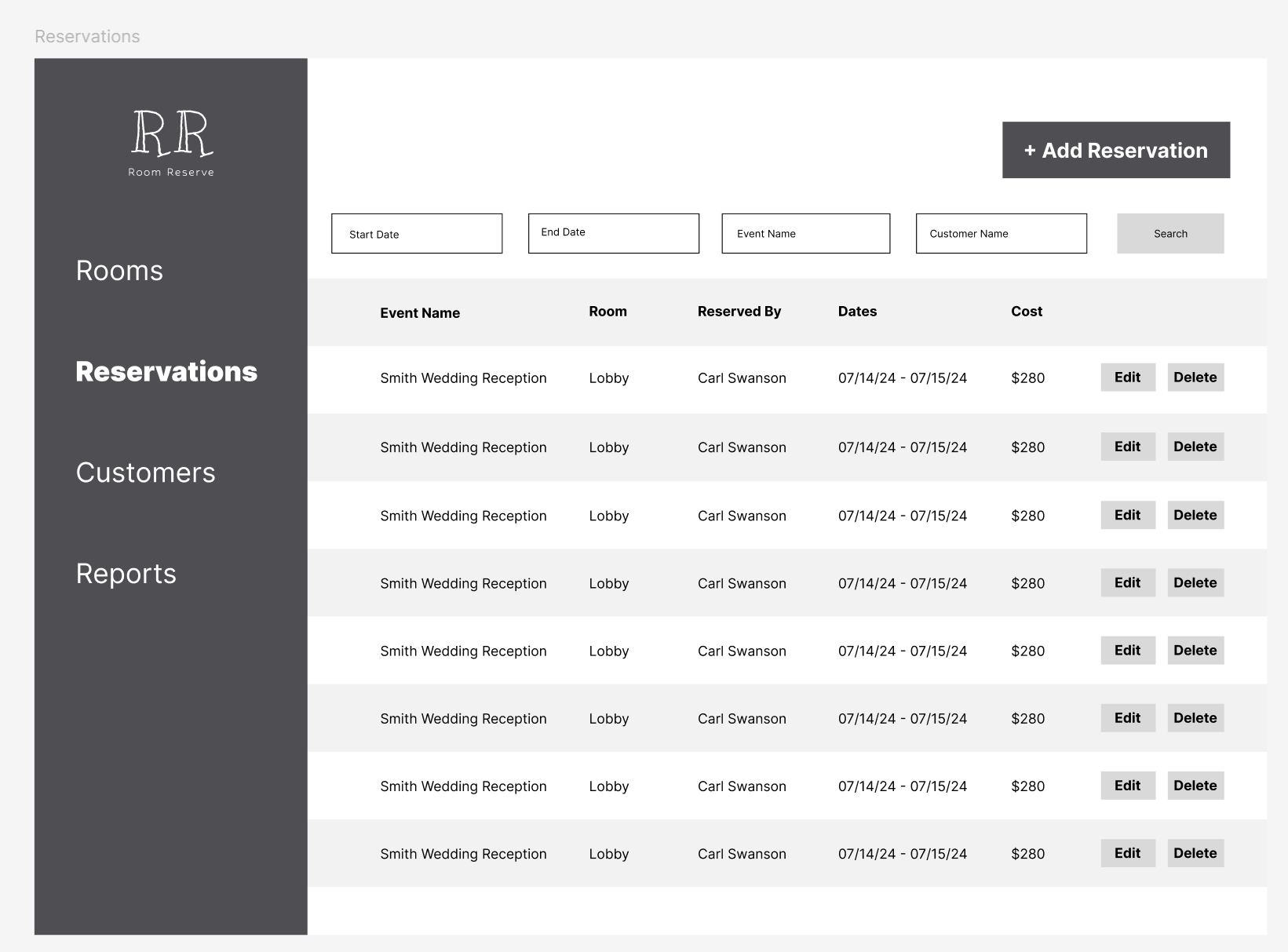Click the Add Reservation button

pos(1115,150)
